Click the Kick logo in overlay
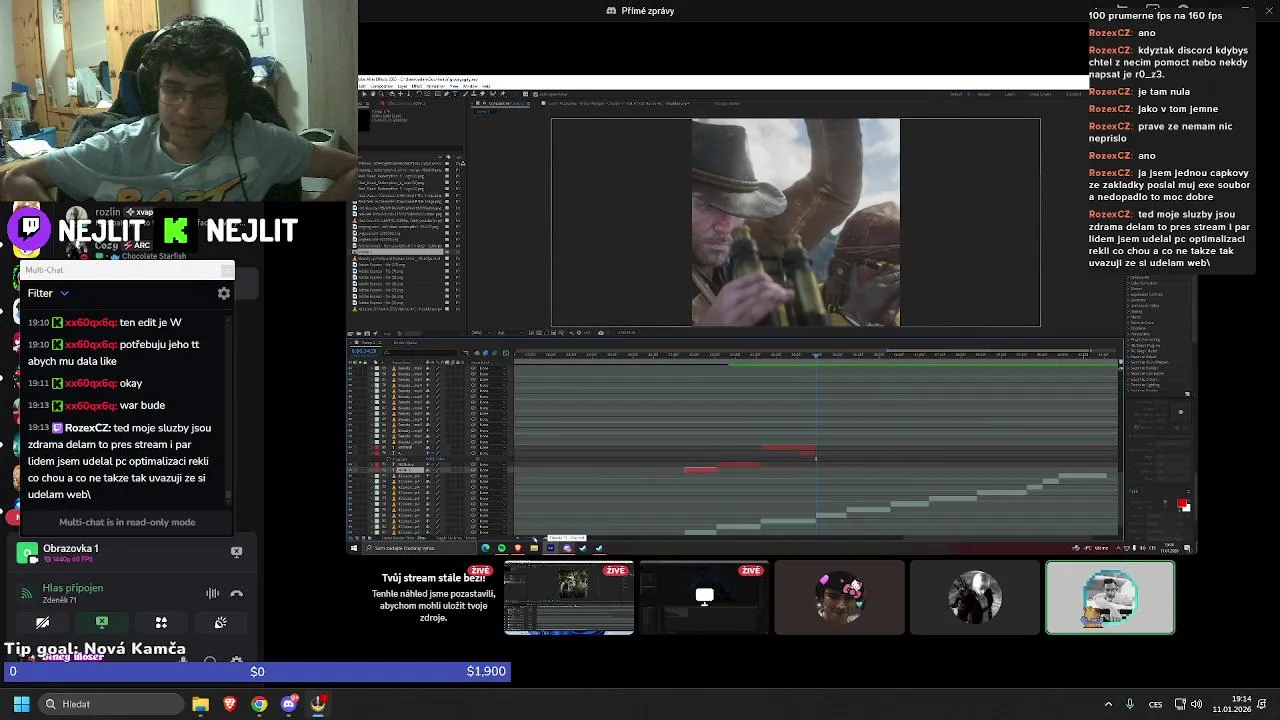This screenshot has width=1280, height=720. click(176, 230)
